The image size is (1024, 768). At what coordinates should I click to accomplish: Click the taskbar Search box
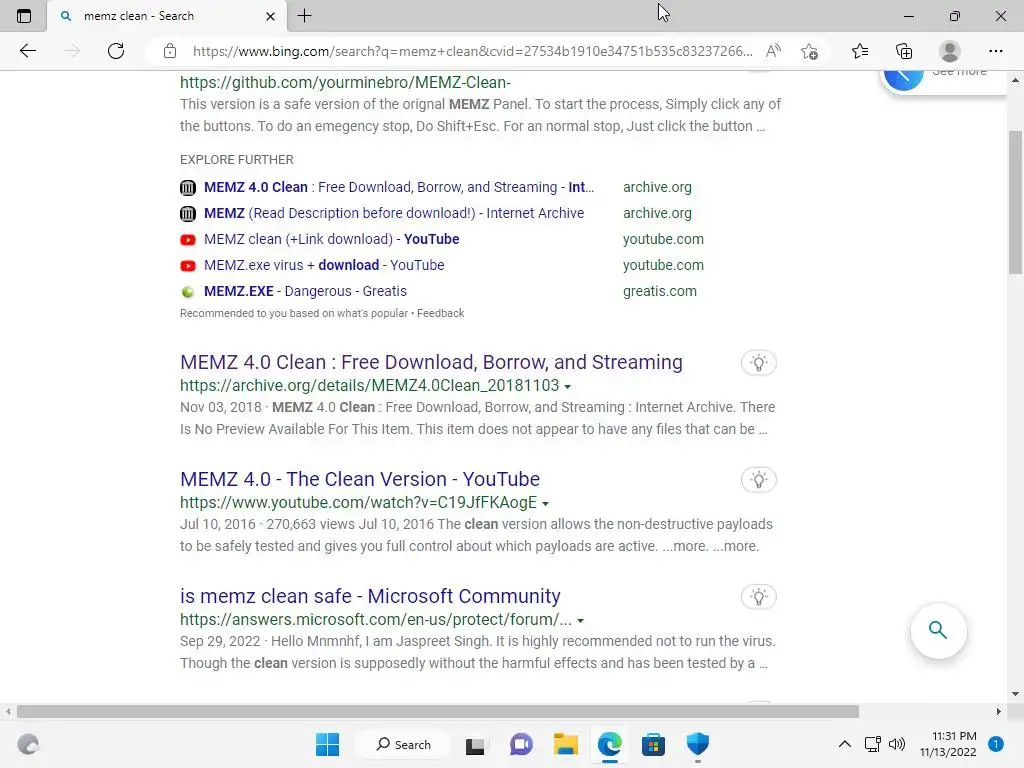click(x=403, y=744)
